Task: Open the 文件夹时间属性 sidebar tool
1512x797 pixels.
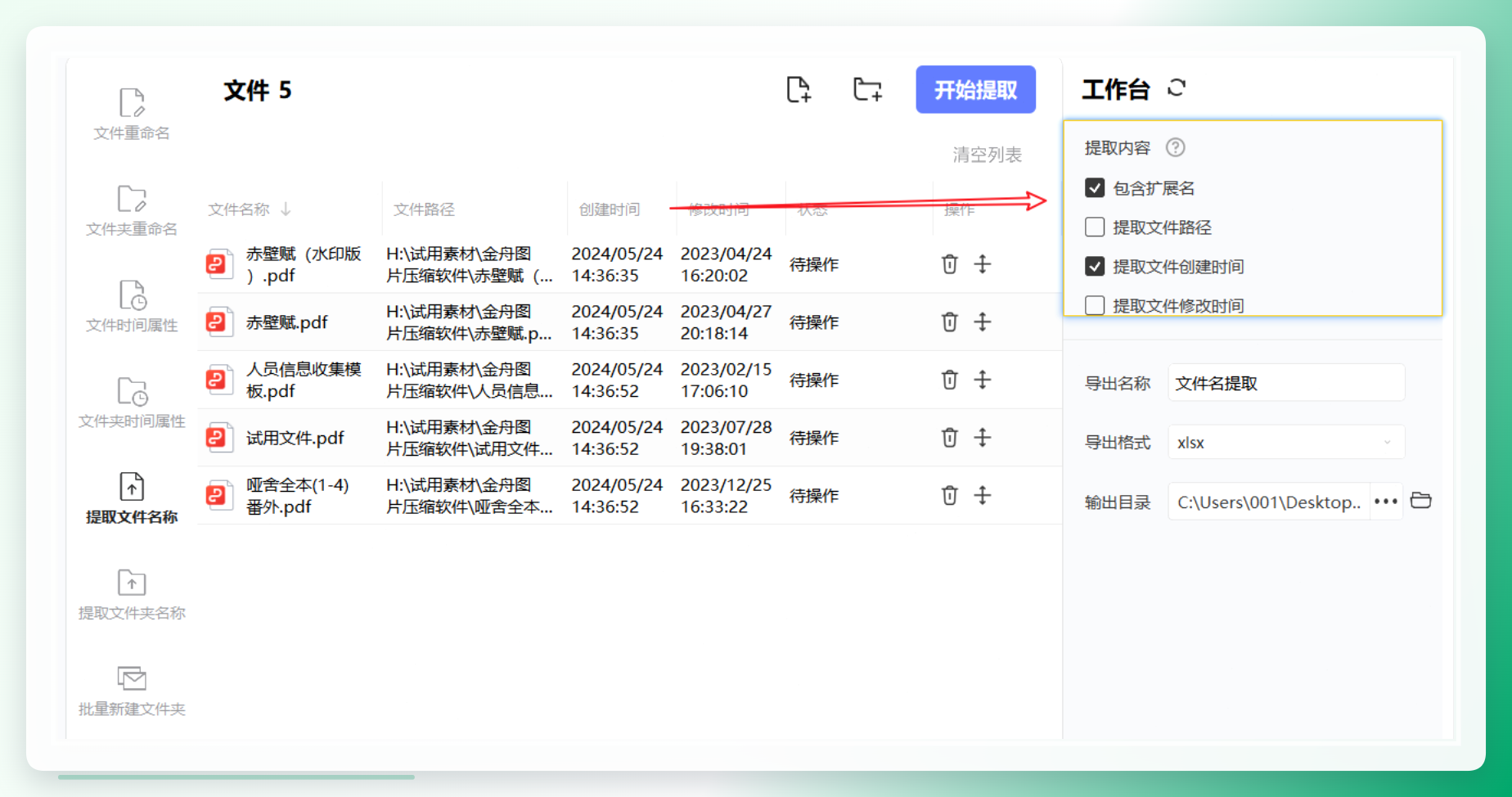Action: (132, 402)
